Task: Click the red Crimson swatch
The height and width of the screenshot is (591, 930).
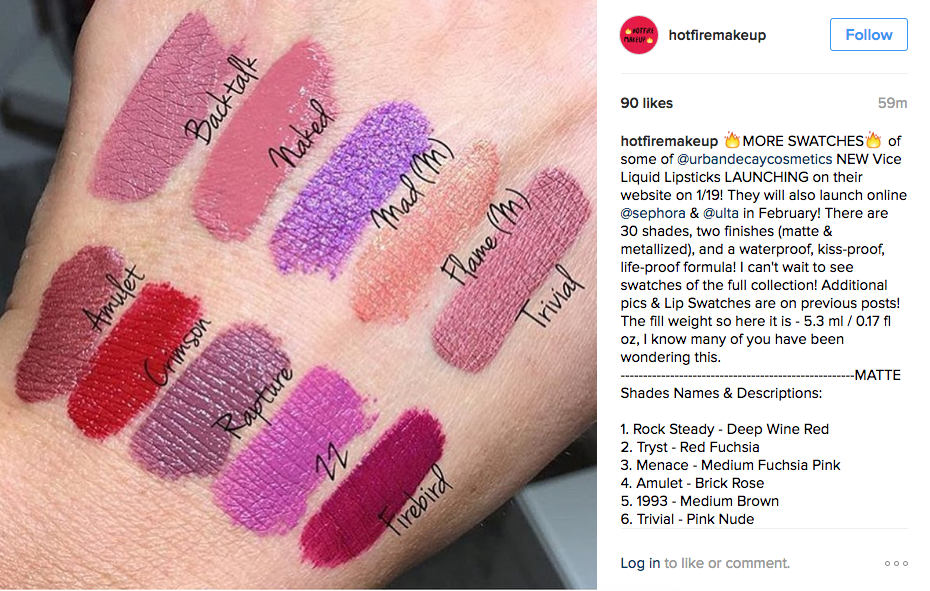Action: pyautogui.click(x=132, y=362)
